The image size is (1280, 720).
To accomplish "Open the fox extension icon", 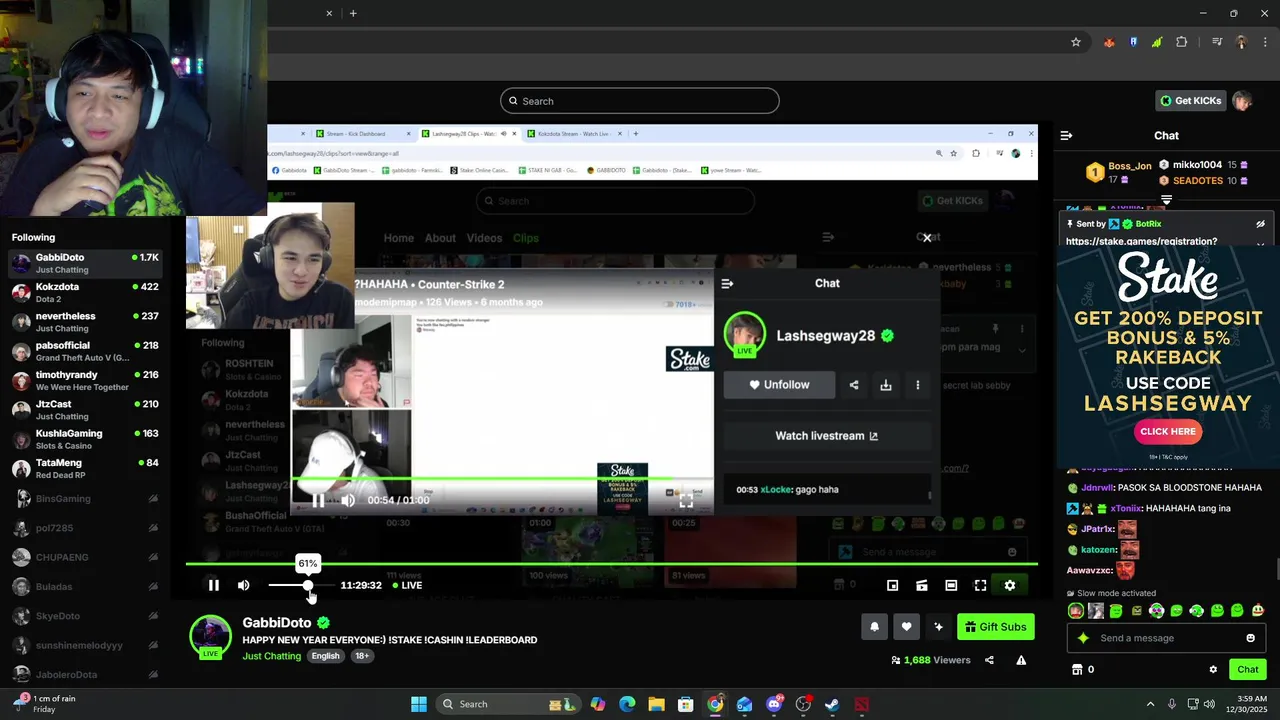I will 1109,42.
